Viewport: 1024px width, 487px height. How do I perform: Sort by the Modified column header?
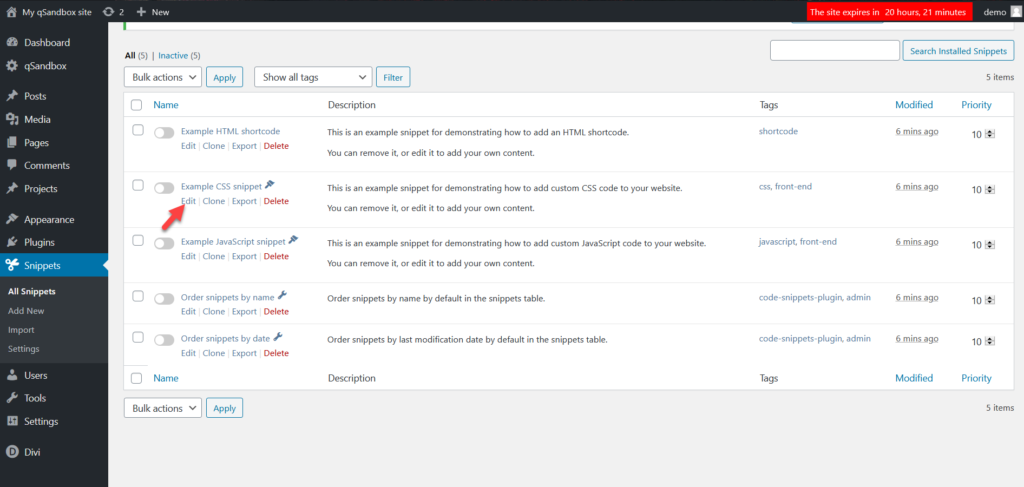(914, 104)
